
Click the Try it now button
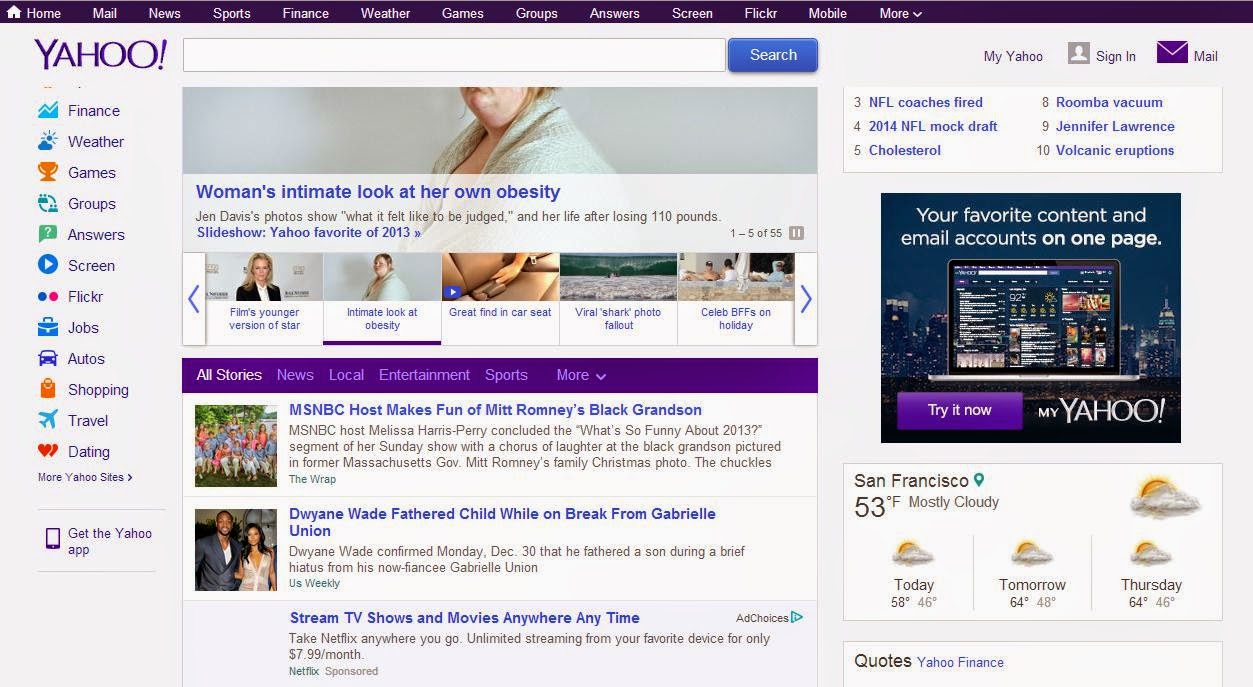[959, 410]
